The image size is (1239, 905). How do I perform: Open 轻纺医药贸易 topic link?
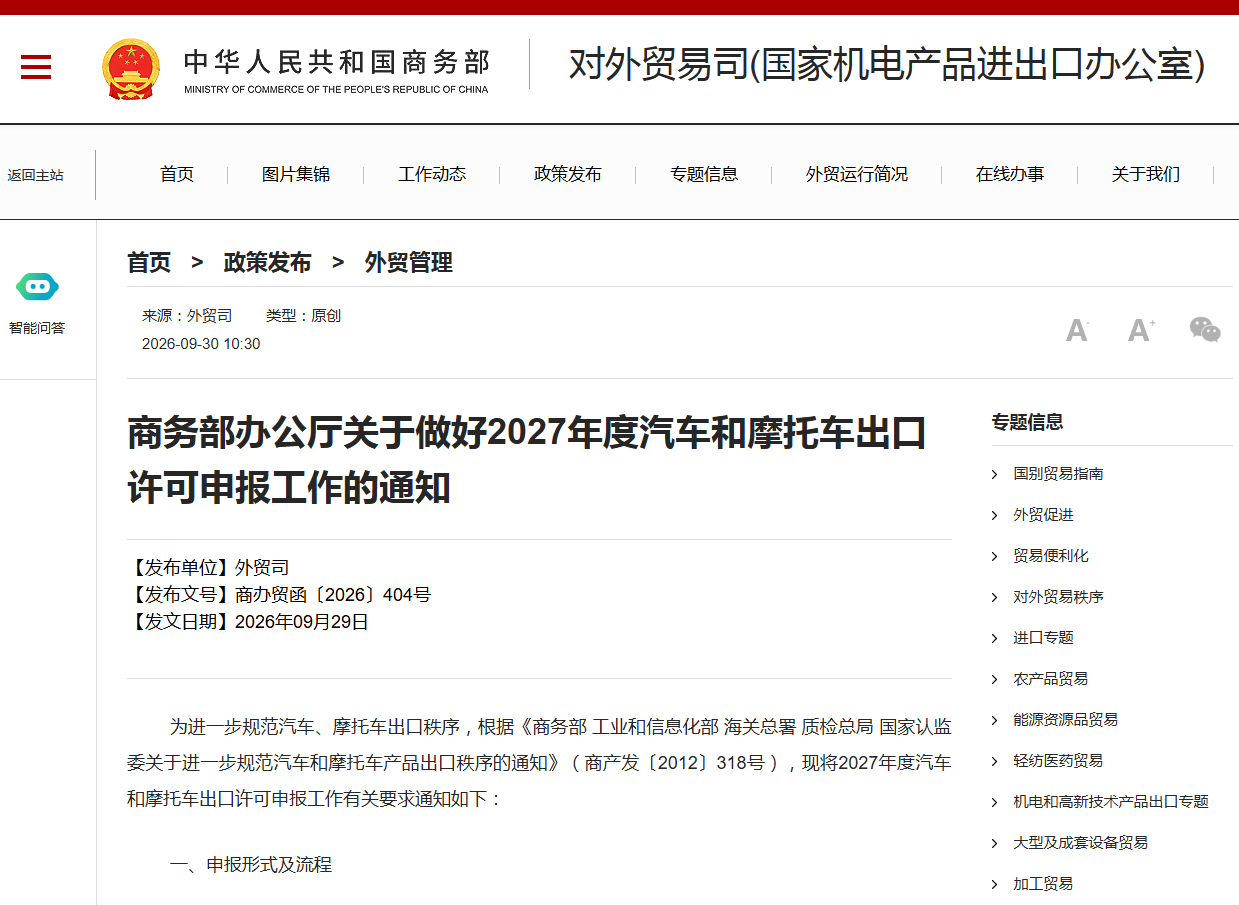pos(1058,761)
